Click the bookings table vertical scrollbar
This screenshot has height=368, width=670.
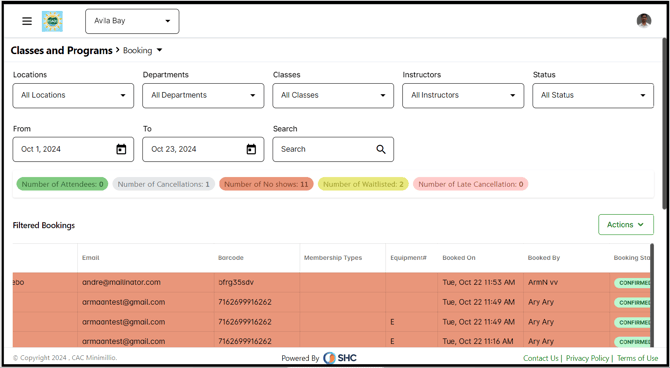652,295
